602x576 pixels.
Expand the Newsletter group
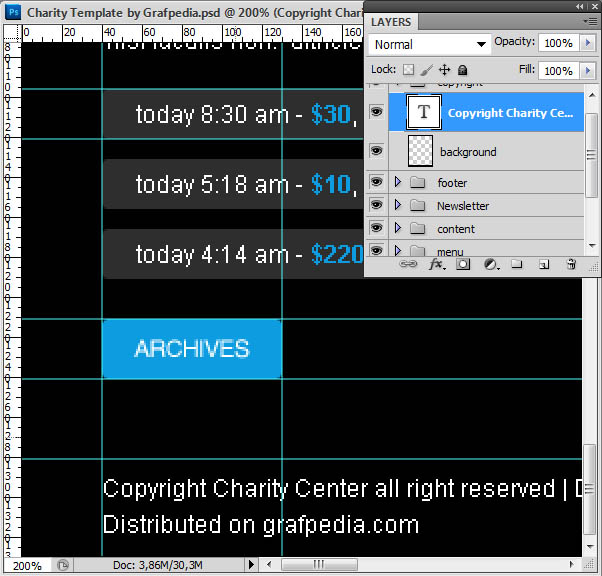point(398,205)
